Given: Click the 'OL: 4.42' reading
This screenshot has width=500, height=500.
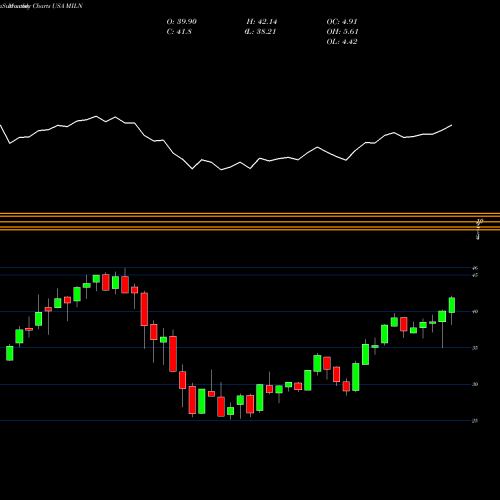Looking at the screenshot, I should coord(342,42).
